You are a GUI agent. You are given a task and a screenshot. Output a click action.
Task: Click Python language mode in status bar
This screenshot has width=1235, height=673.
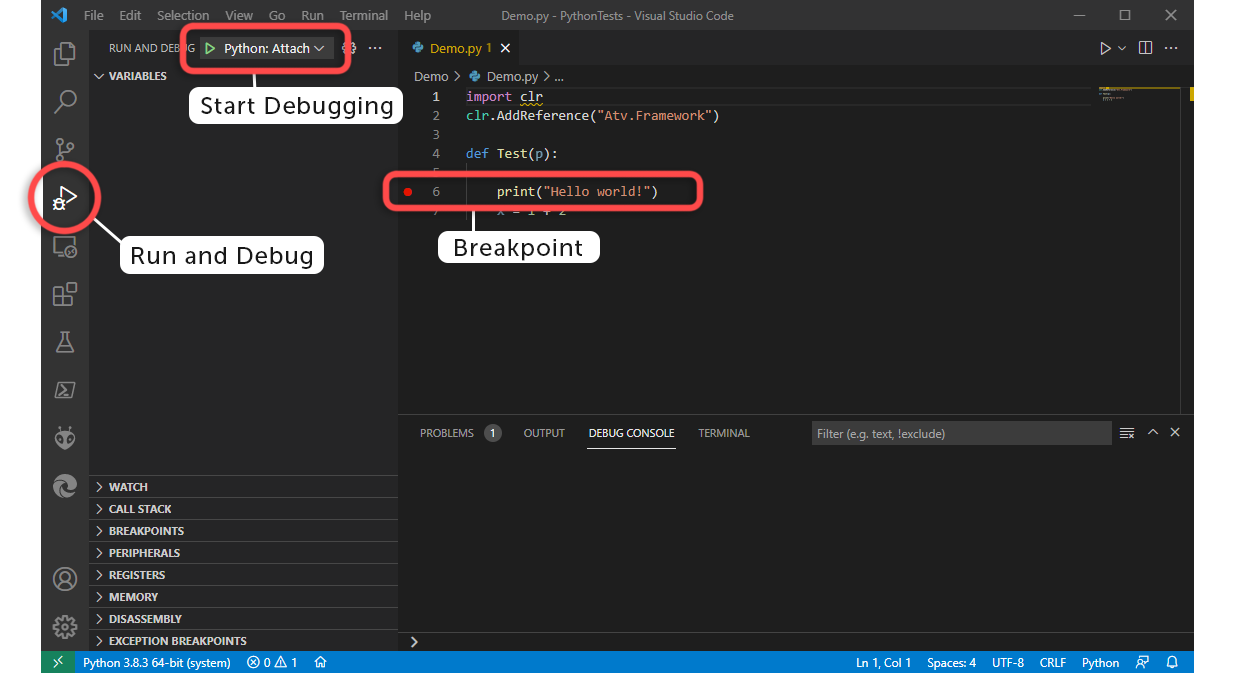[1100, 662]
